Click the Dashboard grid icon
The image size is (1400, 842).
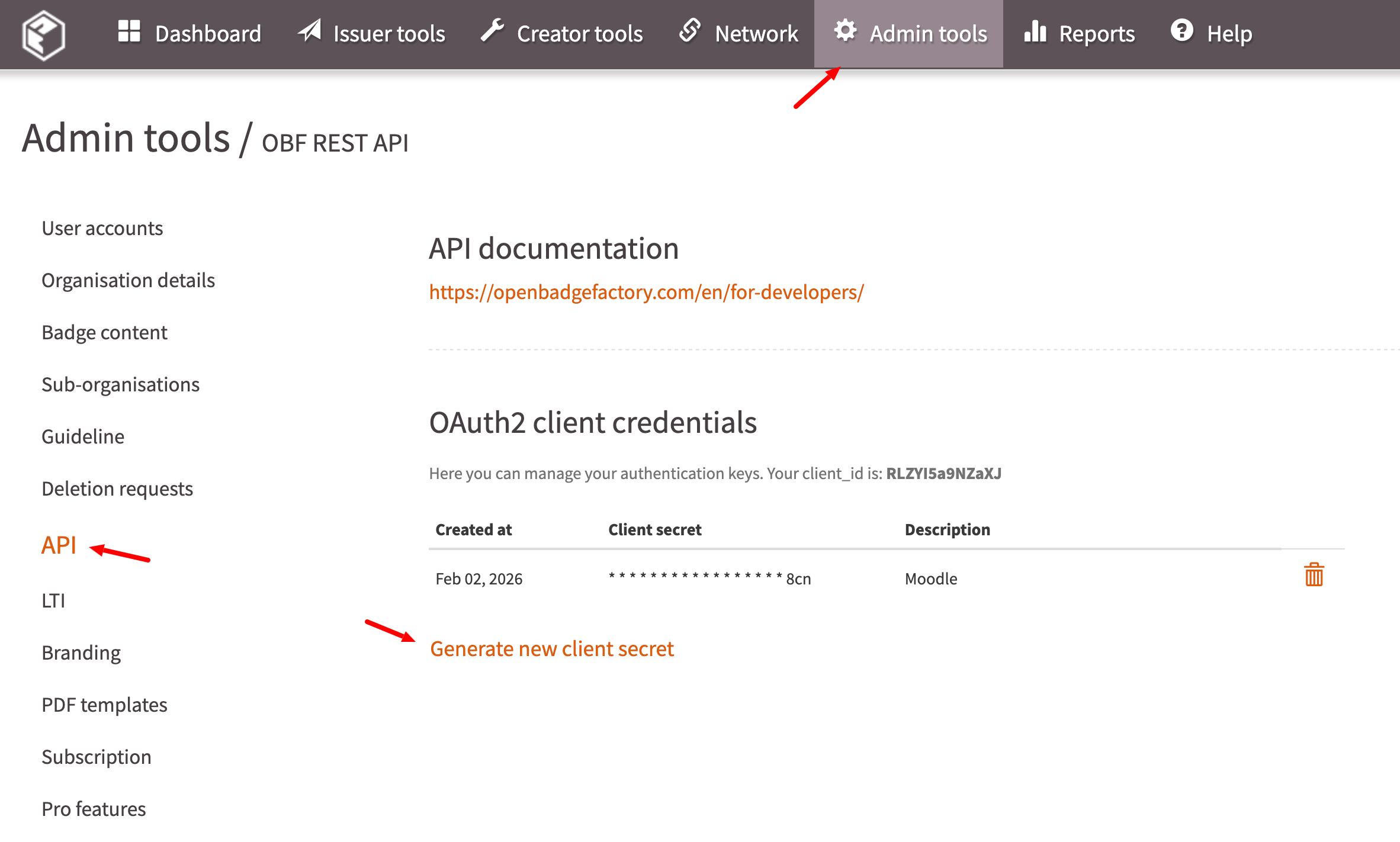pos(129,32)
